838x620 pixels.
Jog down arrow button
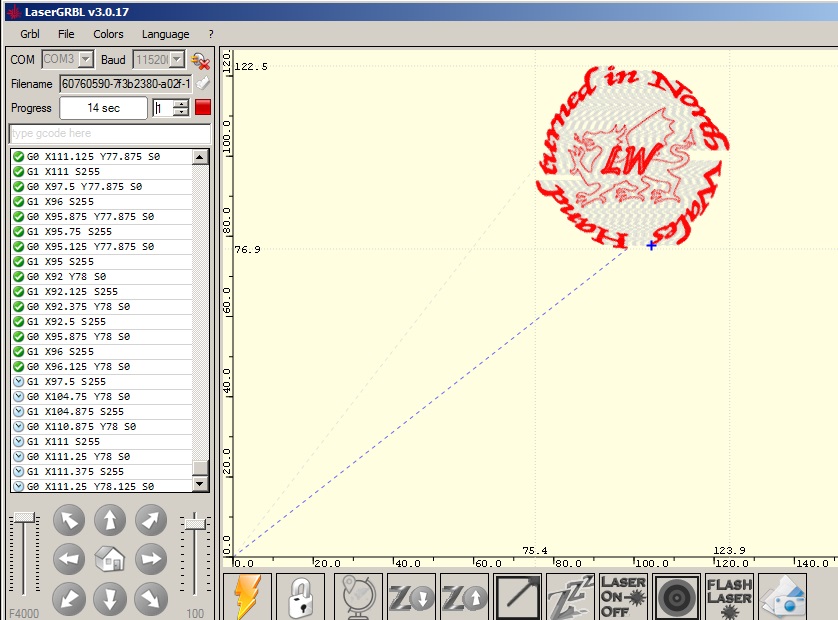point(110,599)
